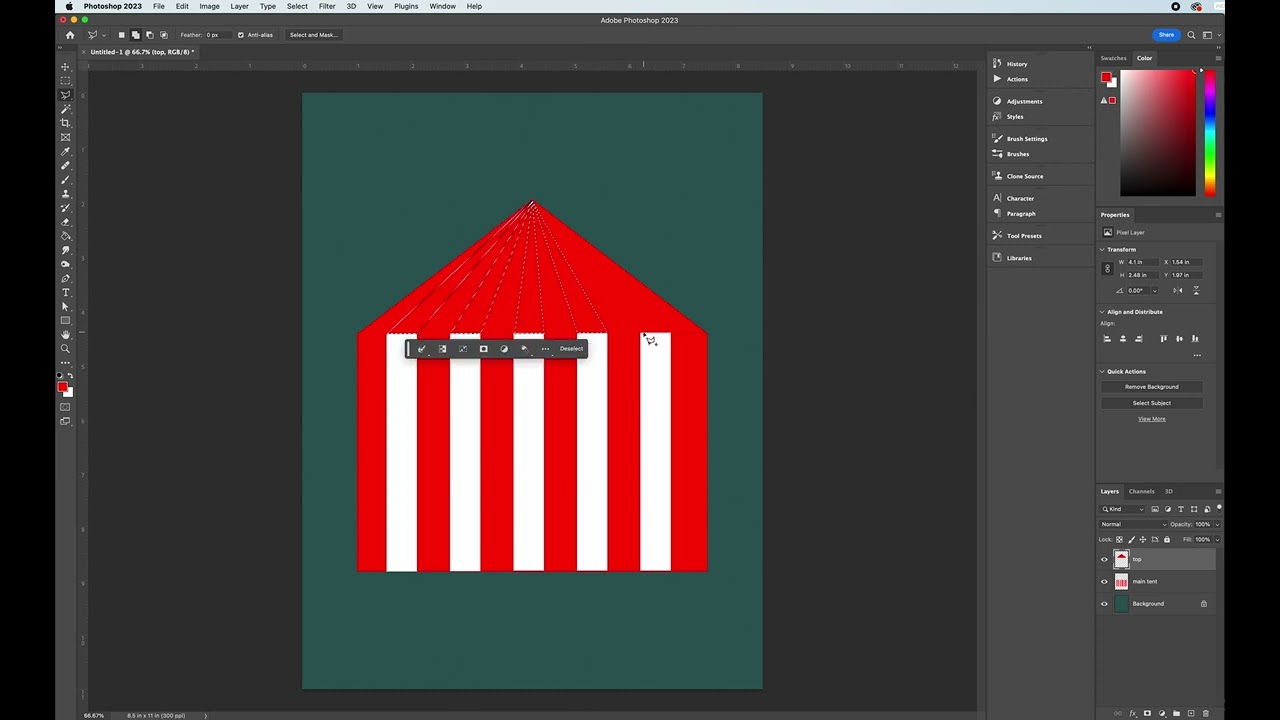Toggle lock all for layer
The height and width of the screenshot is (720, 1280).
point(1167,539)
